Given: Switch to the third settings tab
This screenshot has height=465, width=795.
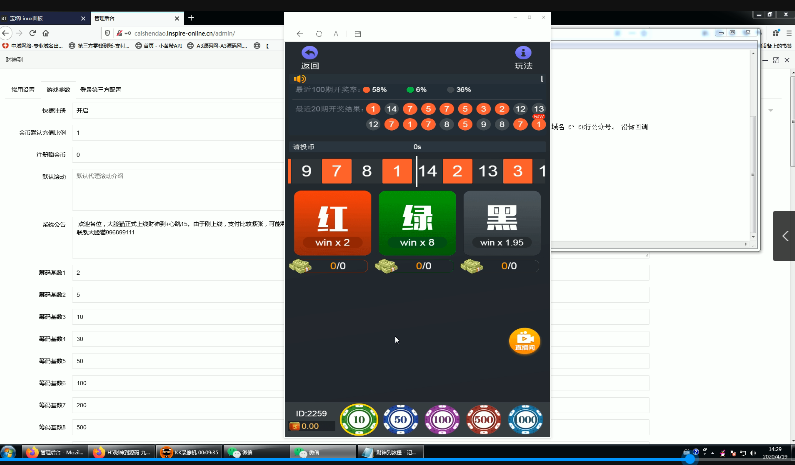Looking at the screenshot, I should click(x=101, y=89).
